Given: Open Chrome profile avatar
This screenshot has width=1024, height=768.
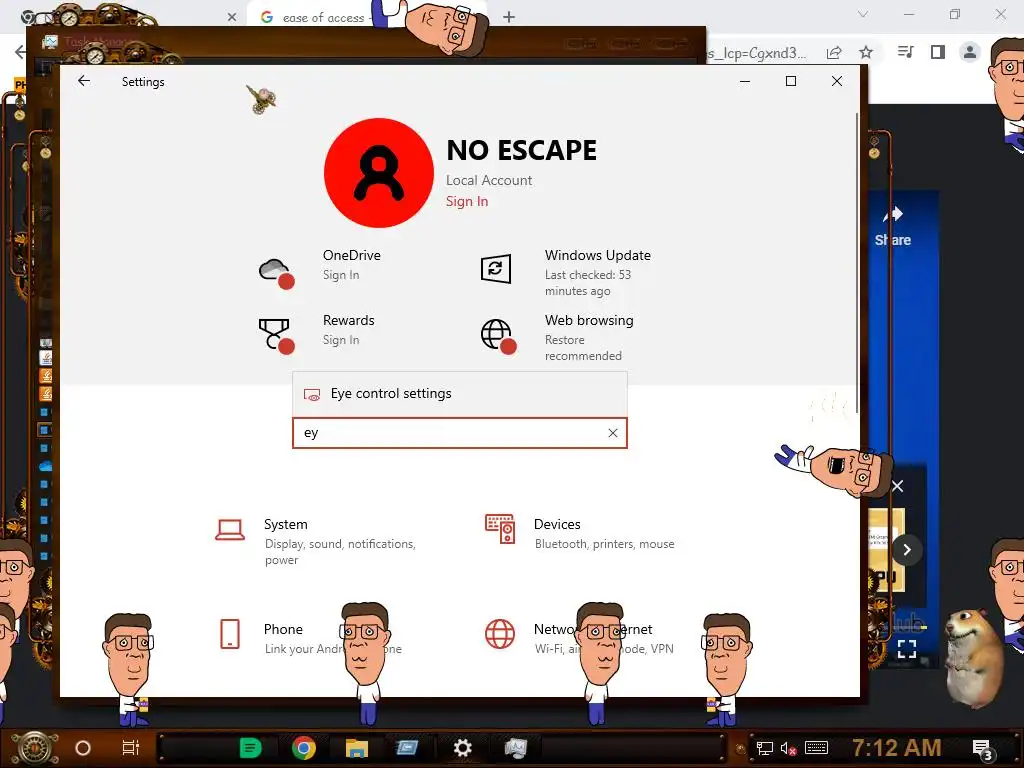Looking at the screenshot, I should coord(970,52).
